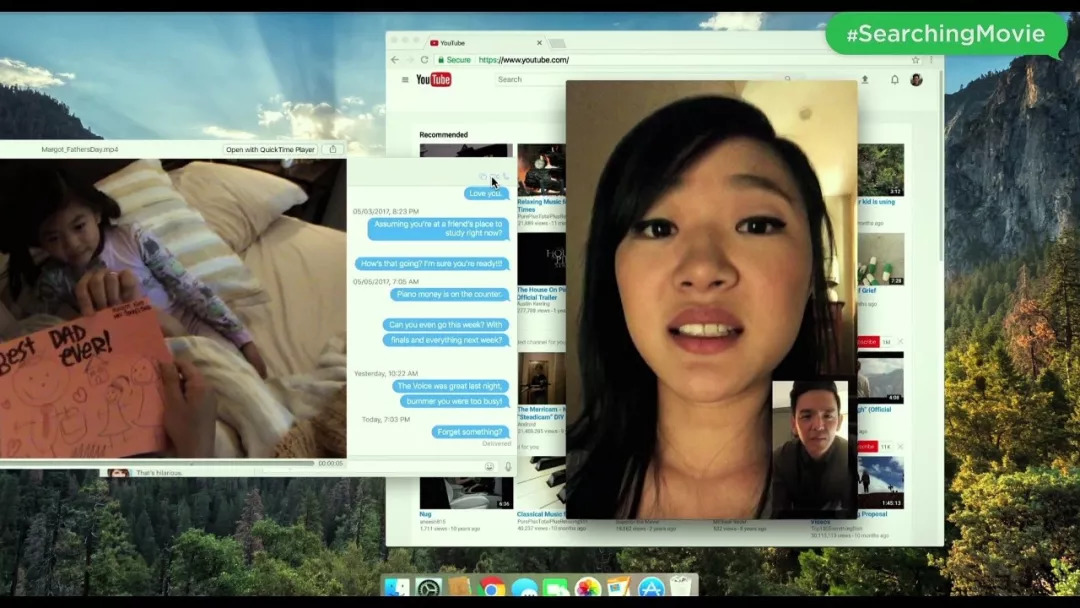Open thumbnail with 3:12 duration
This screenshot has height=608, width=1080.
(x=881, y=170)
